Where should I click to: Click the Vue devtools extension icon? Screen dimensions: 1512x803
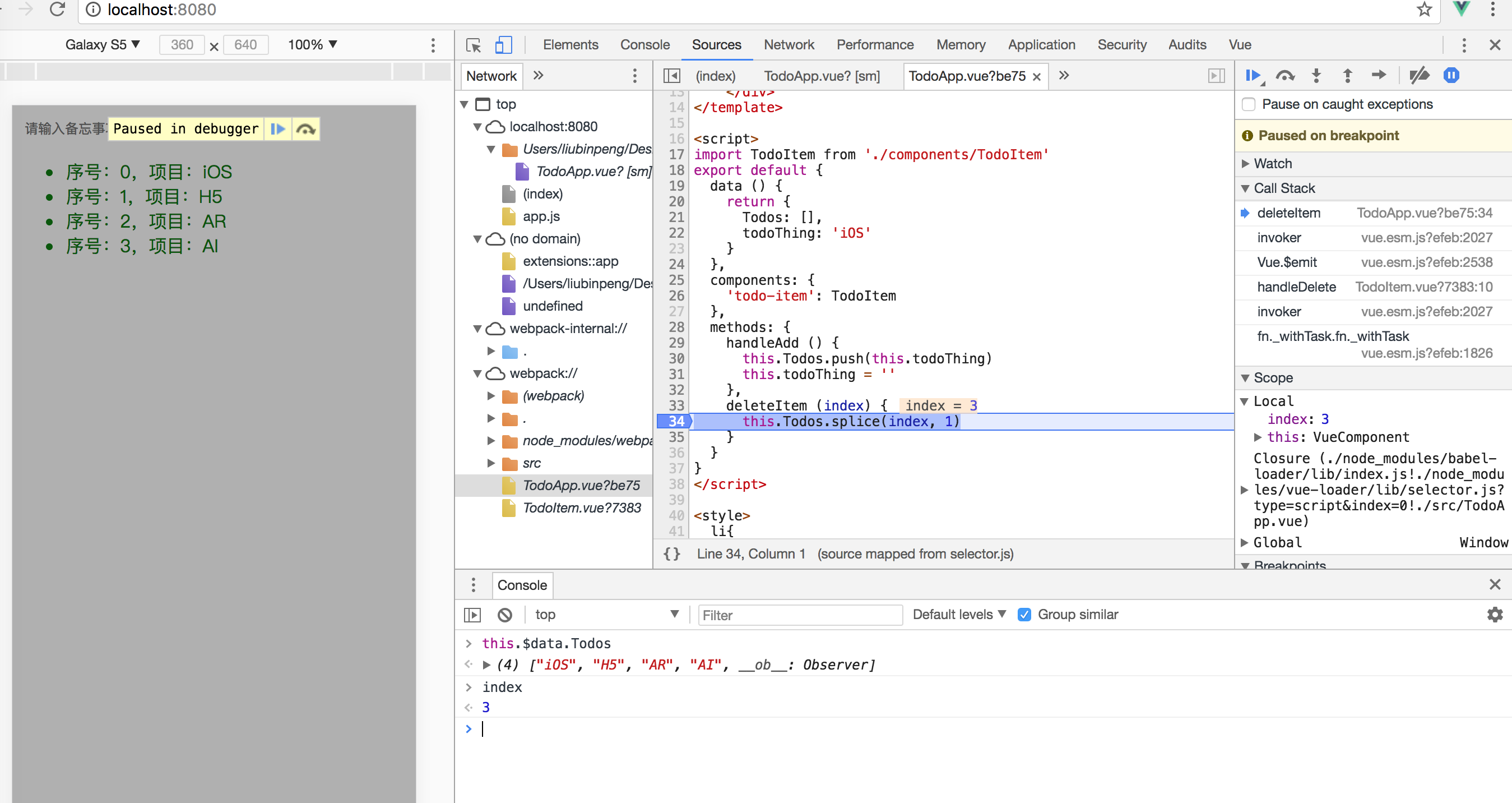pyautogui.click(x=1461, y=9)
